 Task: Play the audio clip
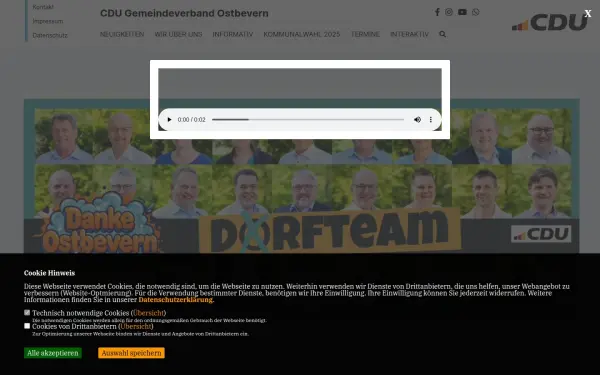tap(169, 120)
